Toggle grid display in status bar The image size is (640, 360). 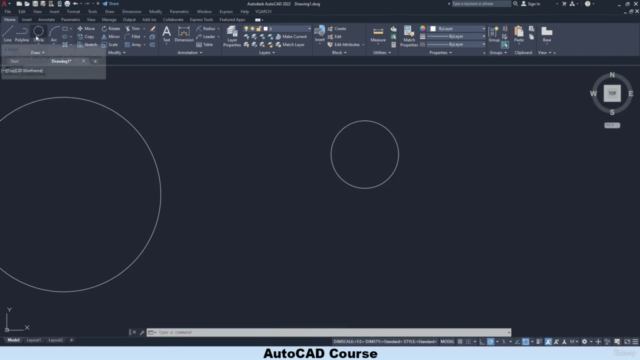[460, 342]
